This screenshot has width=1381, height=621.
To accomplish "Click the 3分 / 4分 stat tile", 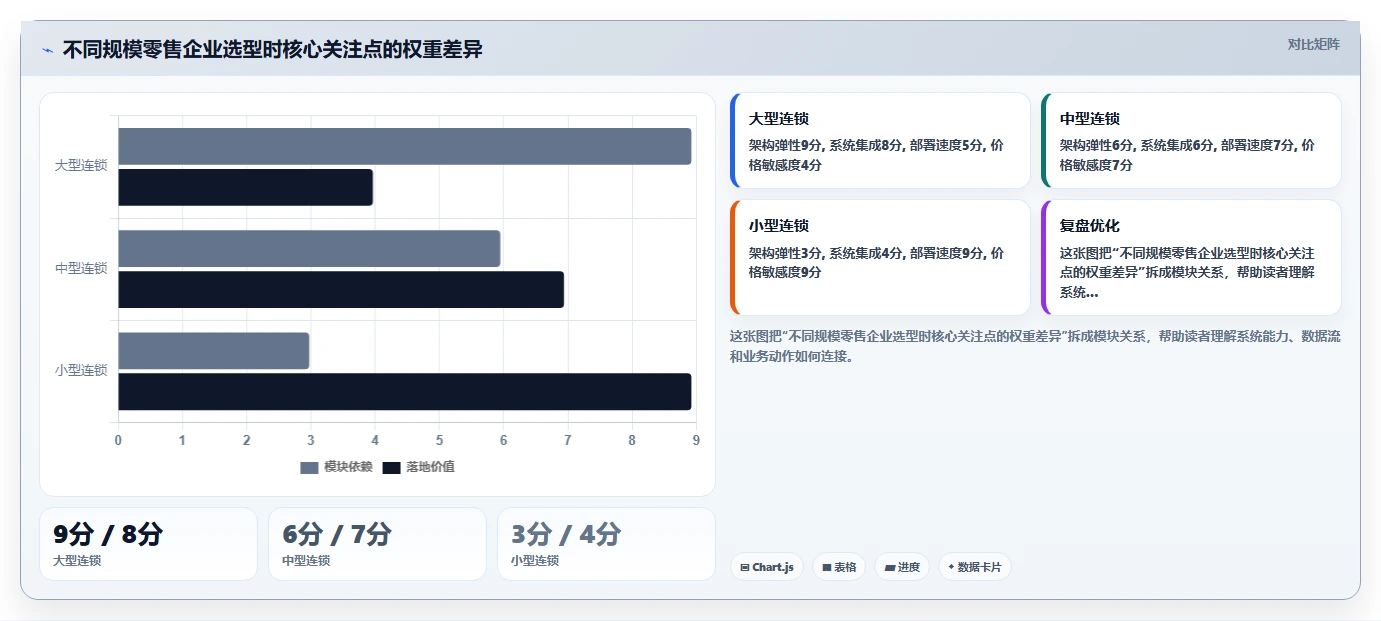I will 606,544.
